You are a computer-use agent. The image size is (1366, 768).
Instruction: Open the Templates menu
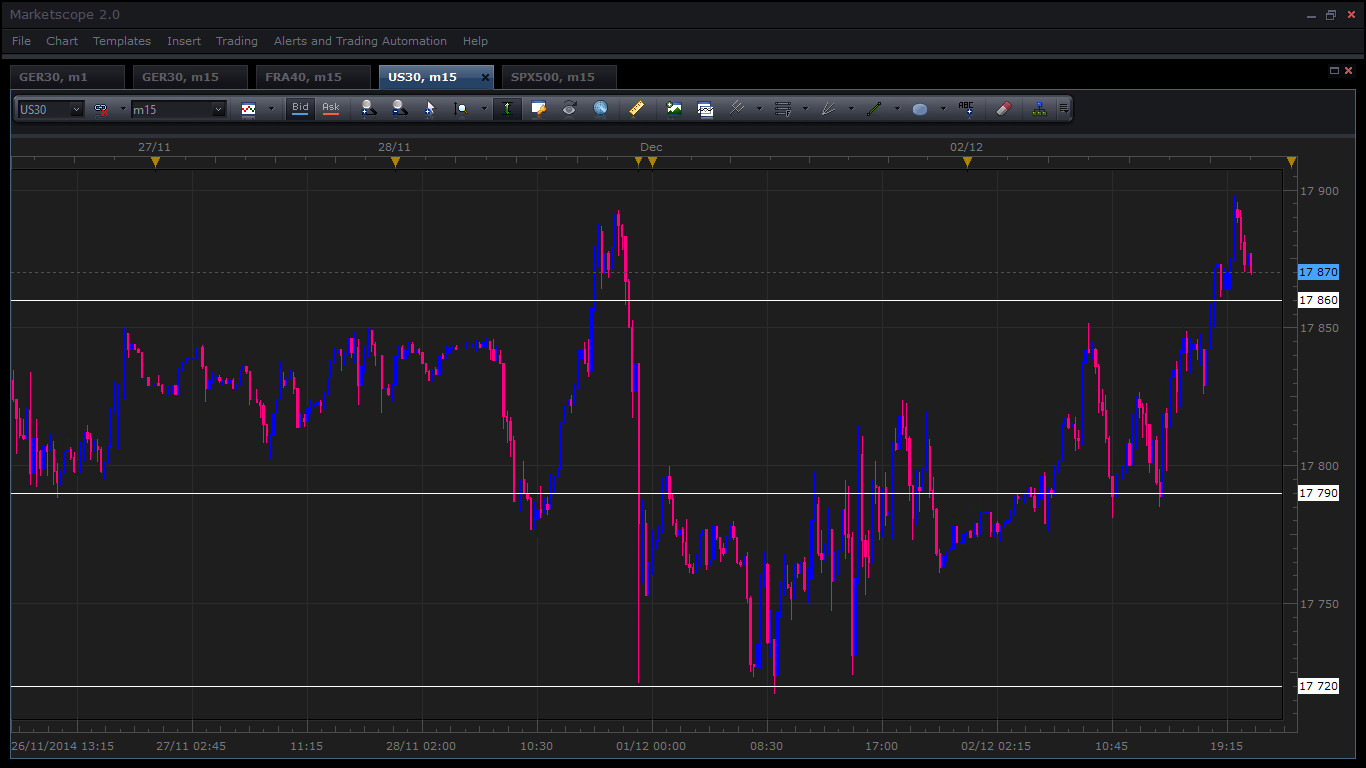[x=121, y=41]
